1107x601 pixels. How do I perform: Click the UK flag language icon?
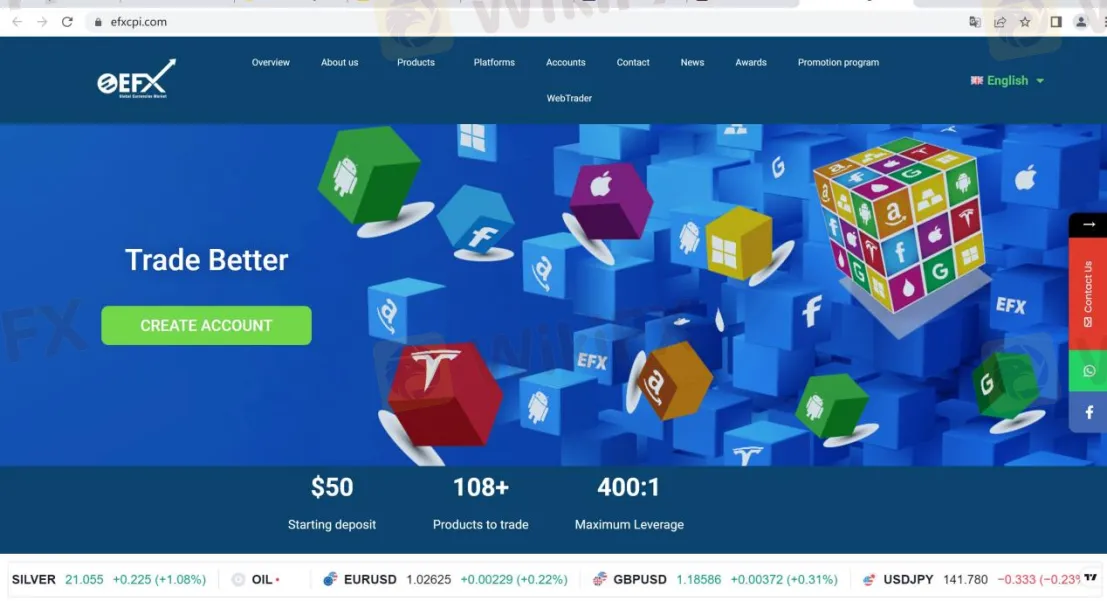tap(976, 81)
